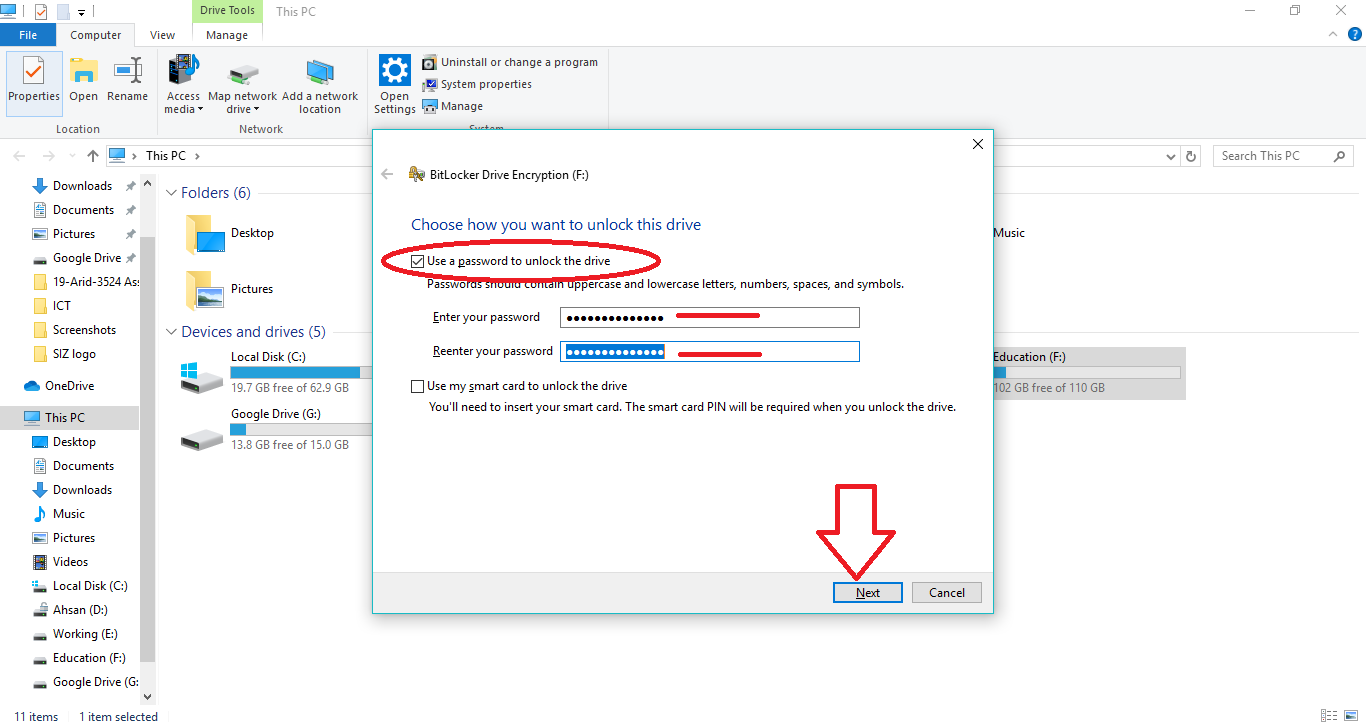Click Next in the BitLocker dialog

point(868,593)
